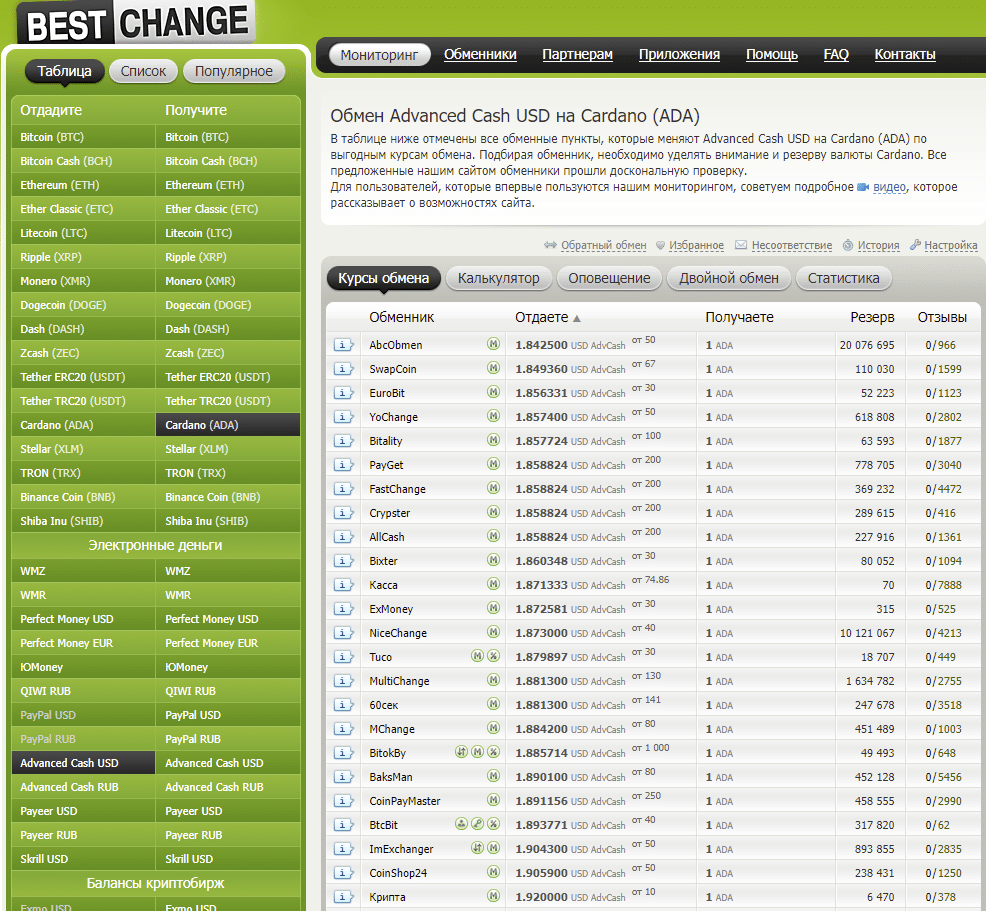986x911 pixels.
Task: Open info icon for AbcObmen exchanger
Action: point(343,345)
